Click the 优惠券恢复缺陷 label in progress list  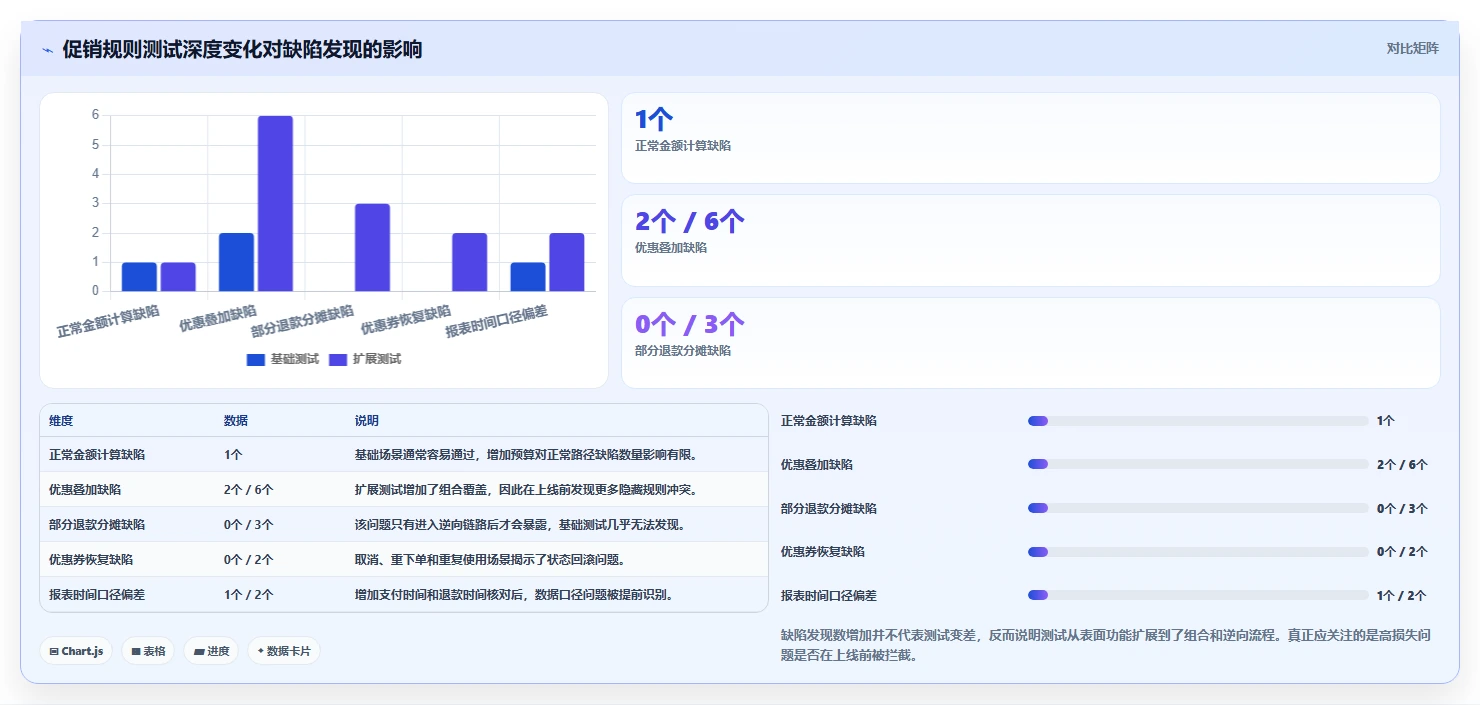823,552
